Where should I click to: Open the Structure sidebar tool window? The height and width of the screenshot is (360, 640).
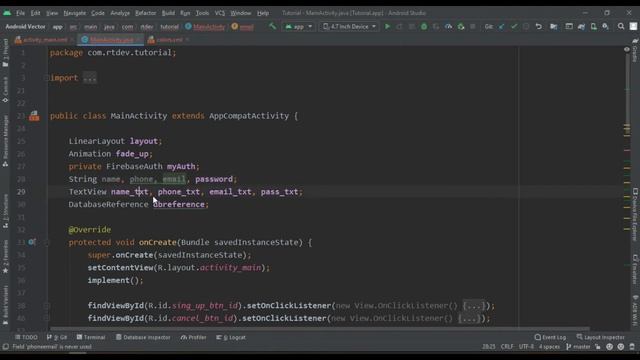point(5,211)
